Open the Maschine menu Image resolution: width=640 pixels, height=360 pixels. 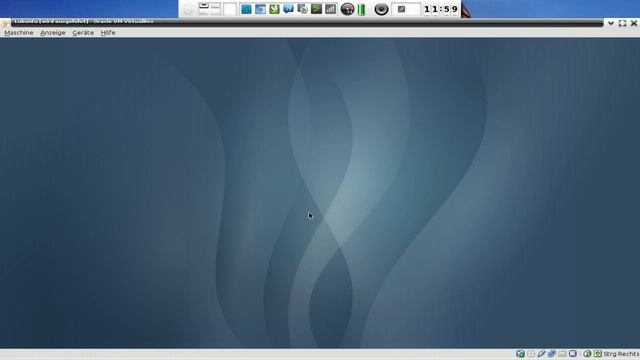coord(19,33)
